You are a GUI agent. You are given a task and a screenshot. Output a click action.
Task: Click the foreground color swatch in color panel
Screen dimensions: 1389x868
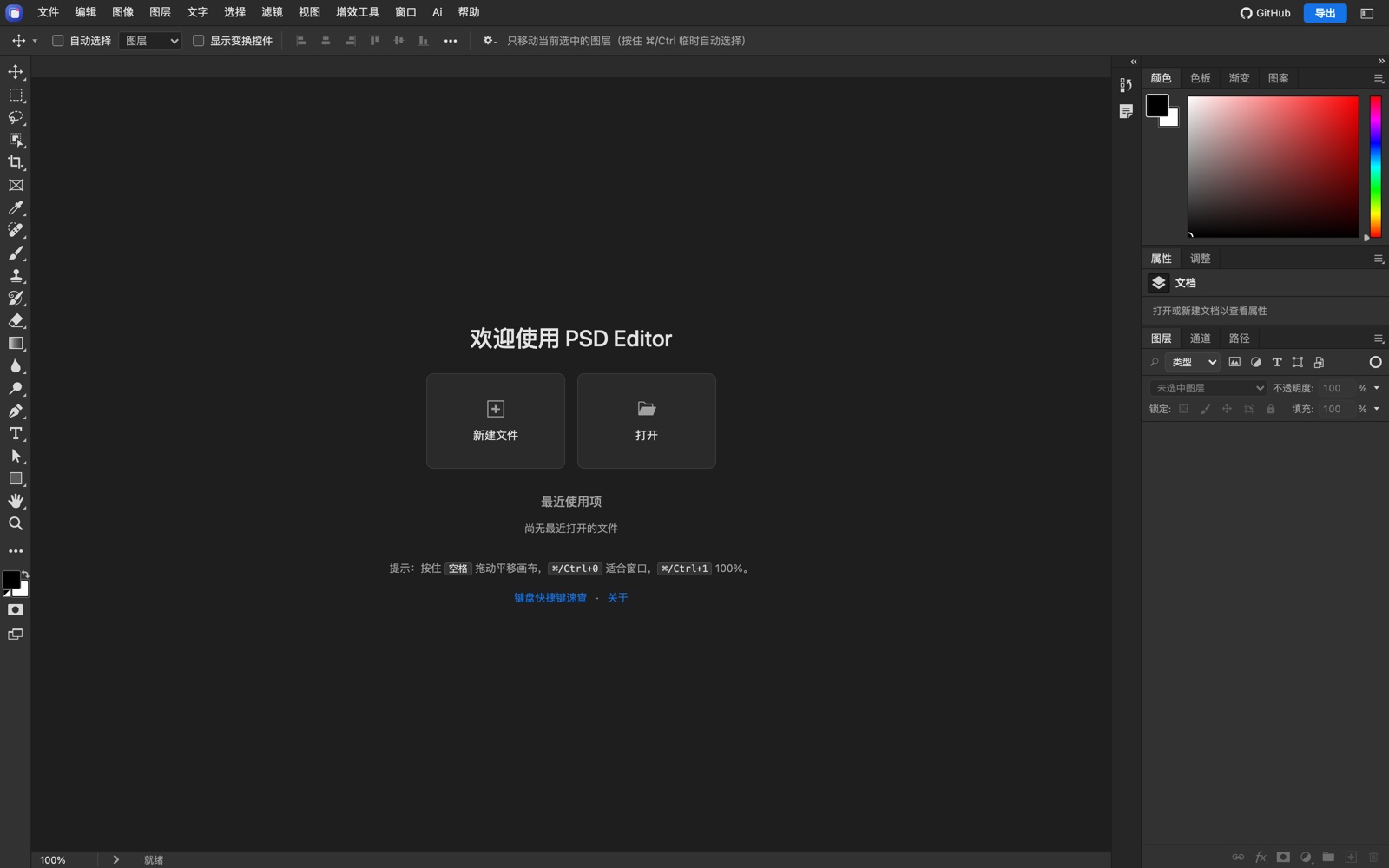(x=1157, y=106)
